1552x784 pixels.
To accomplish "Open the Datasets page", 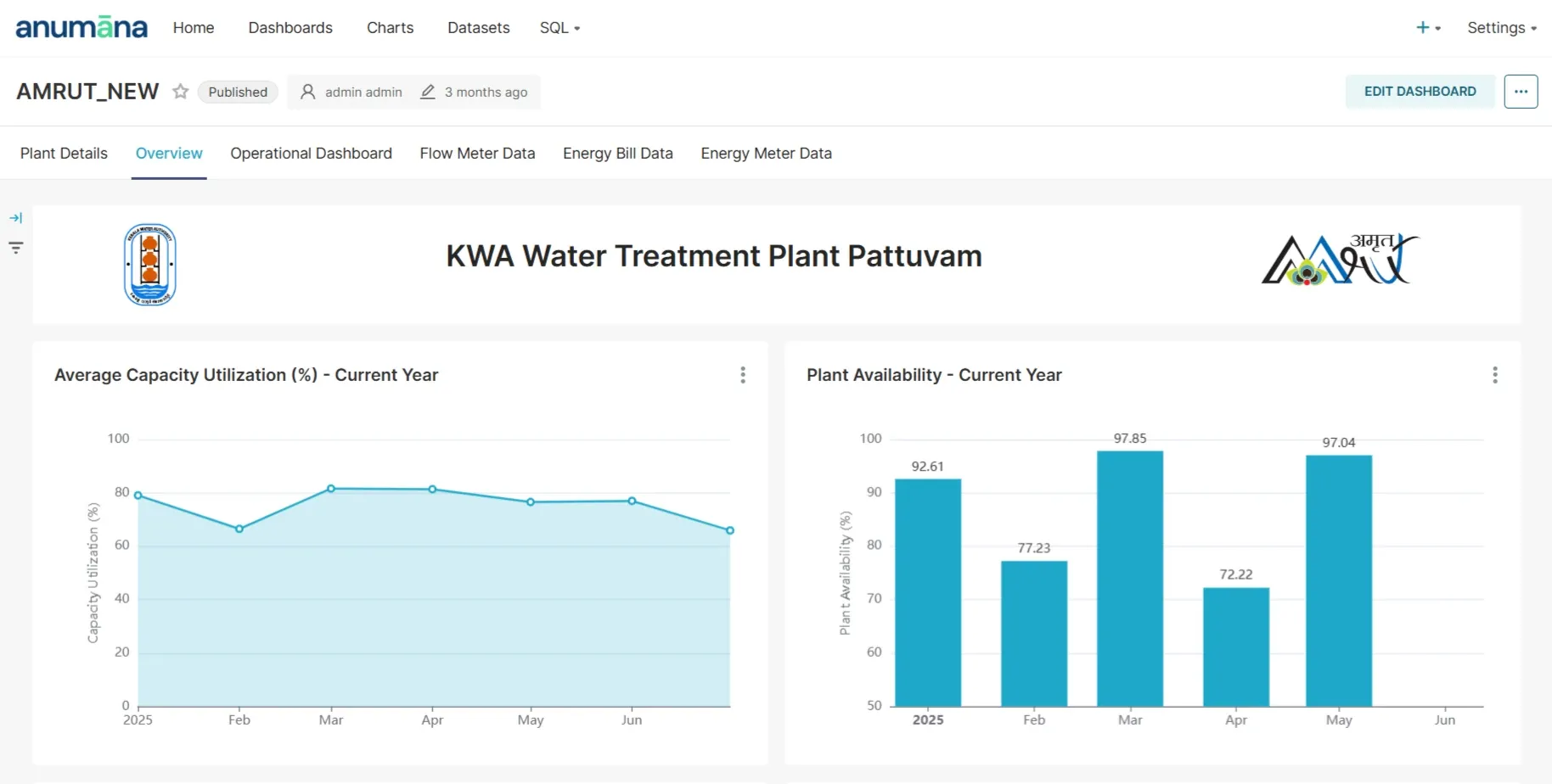I will click(478, 27).
